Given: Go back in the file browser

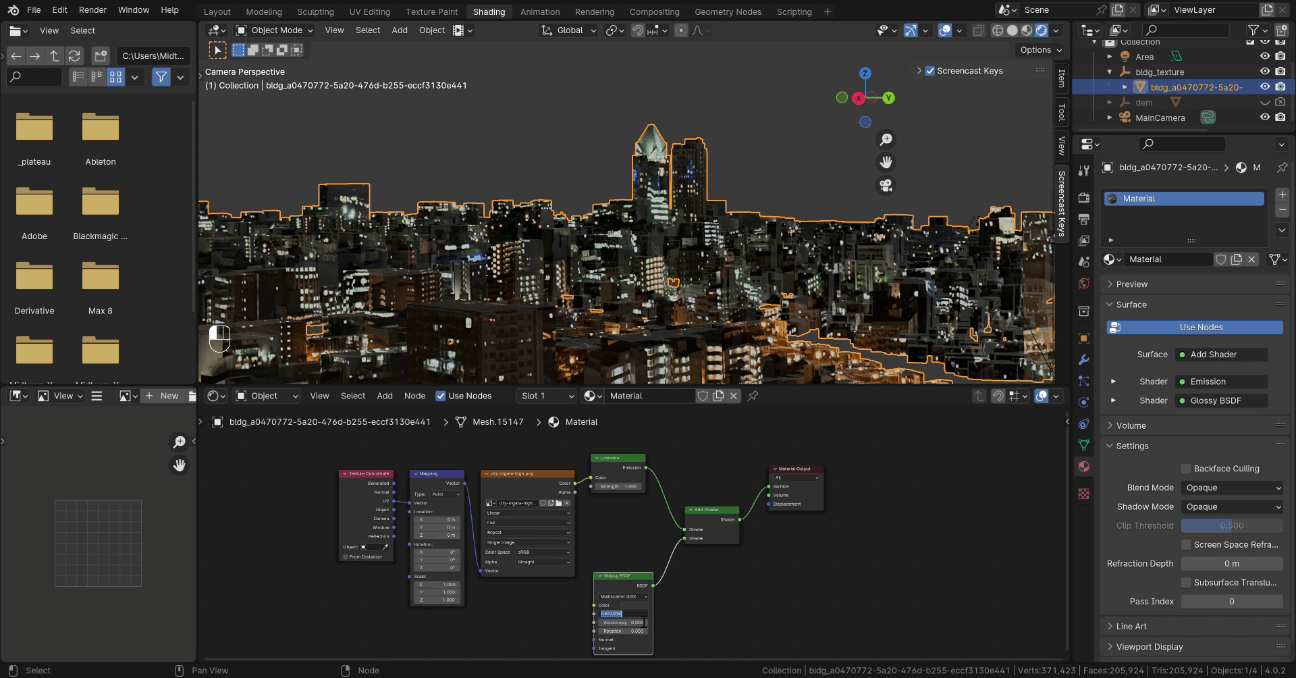Looking at the screenshot, I should click(15, 56).
